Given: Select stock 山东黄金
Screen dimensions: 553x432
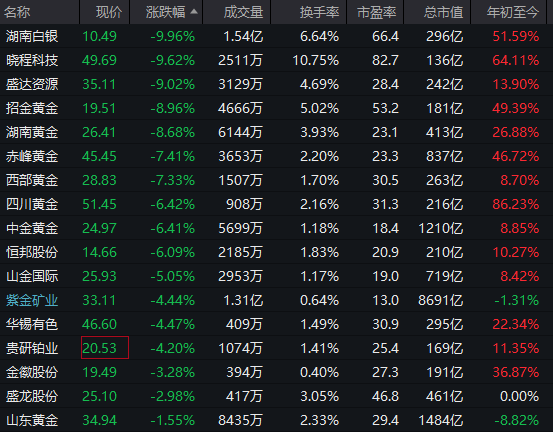Looking at the screenshot, I should tap(32, 420).
